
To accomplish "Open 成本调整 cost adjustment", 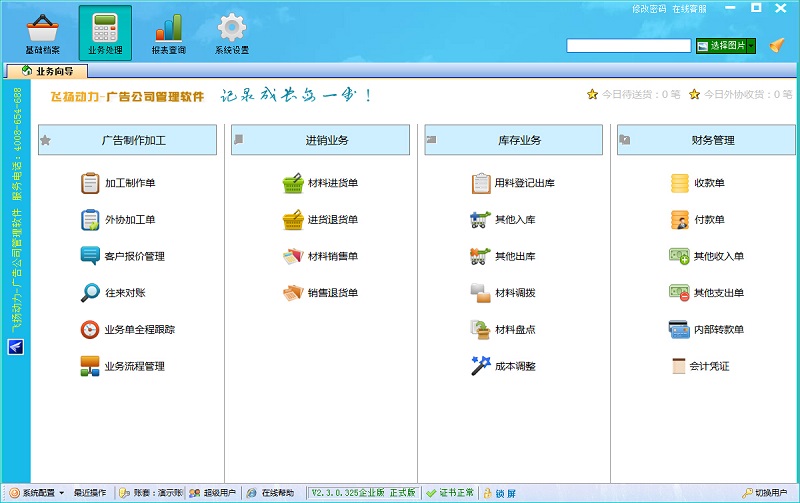I will pos(514,366).
